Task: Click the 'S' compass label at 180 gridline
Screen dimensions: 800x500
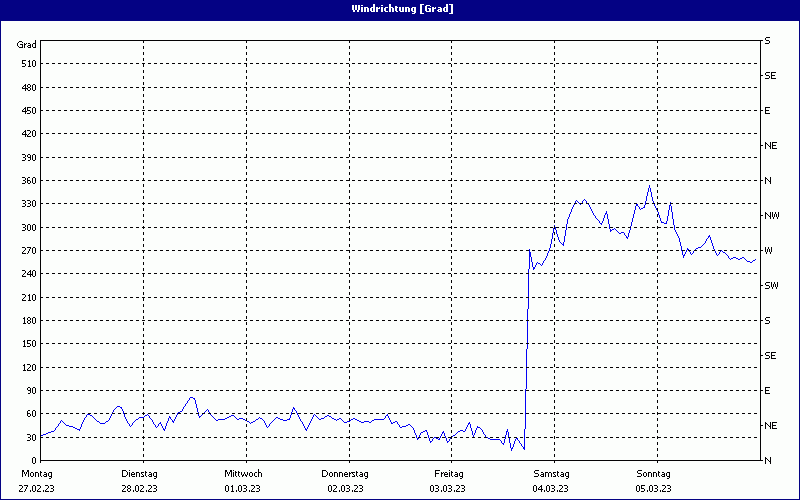Action: [767, 321]
